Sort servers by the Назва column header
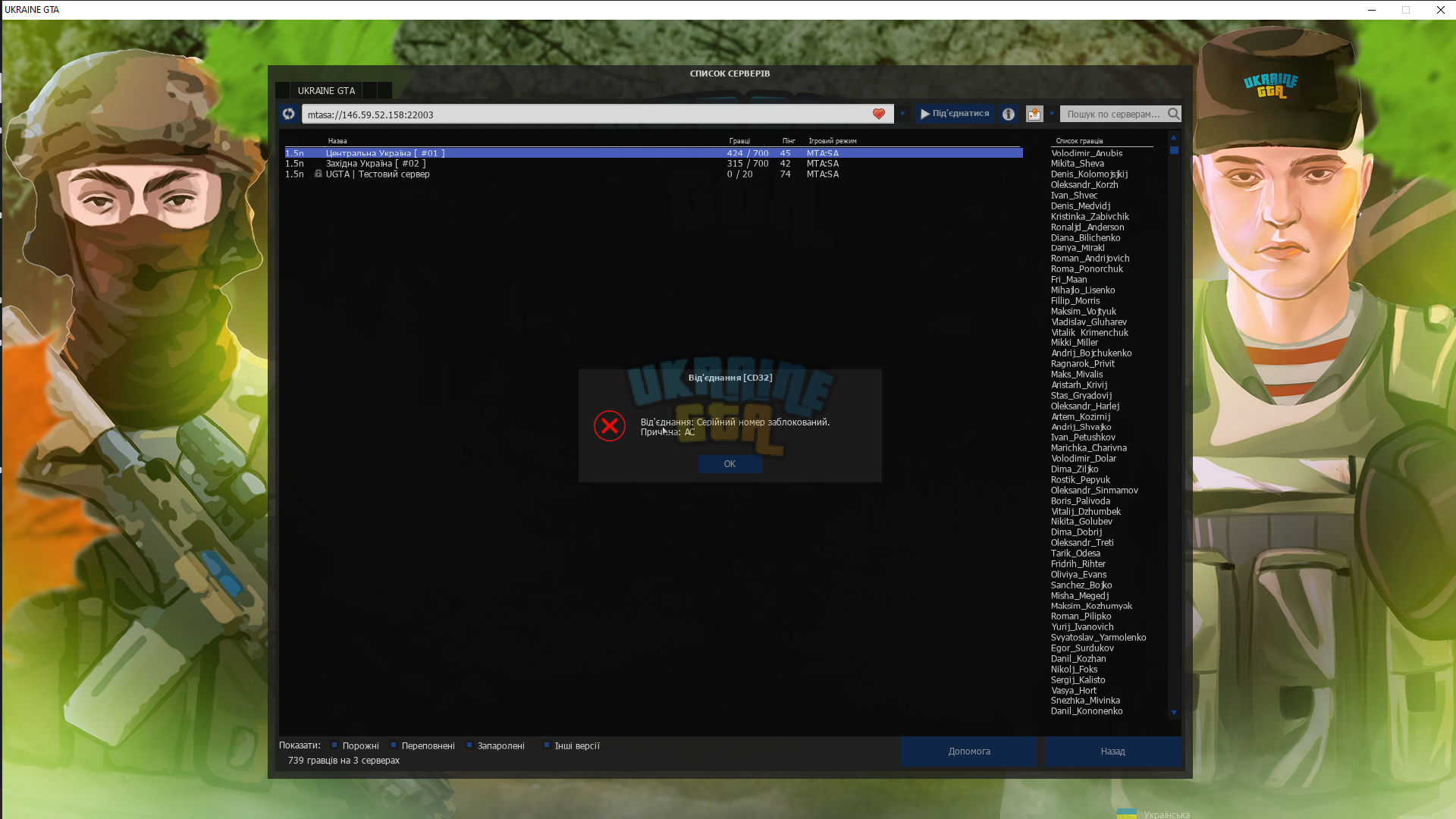 pos(337,141)
